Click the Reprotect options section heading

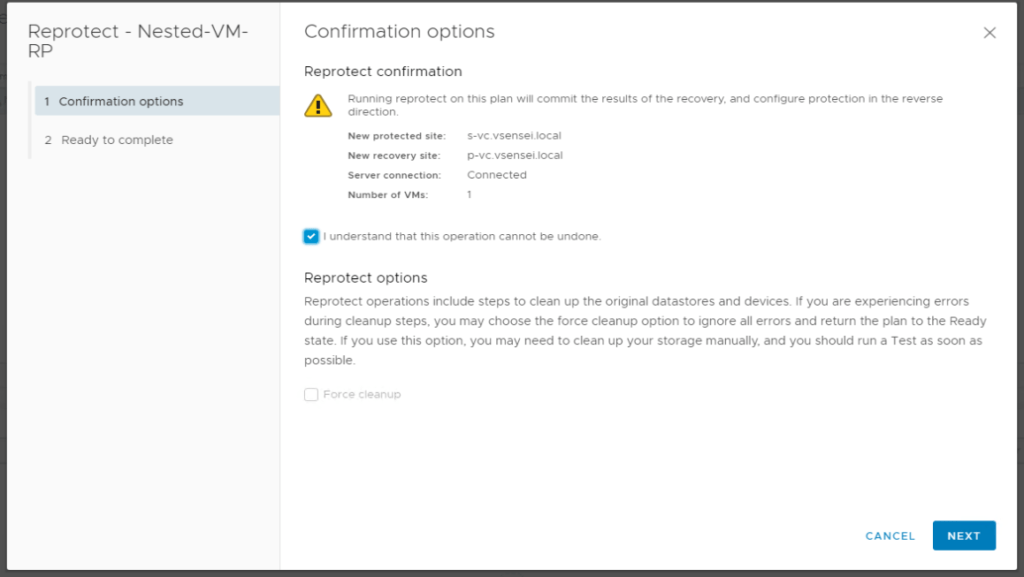365,278
